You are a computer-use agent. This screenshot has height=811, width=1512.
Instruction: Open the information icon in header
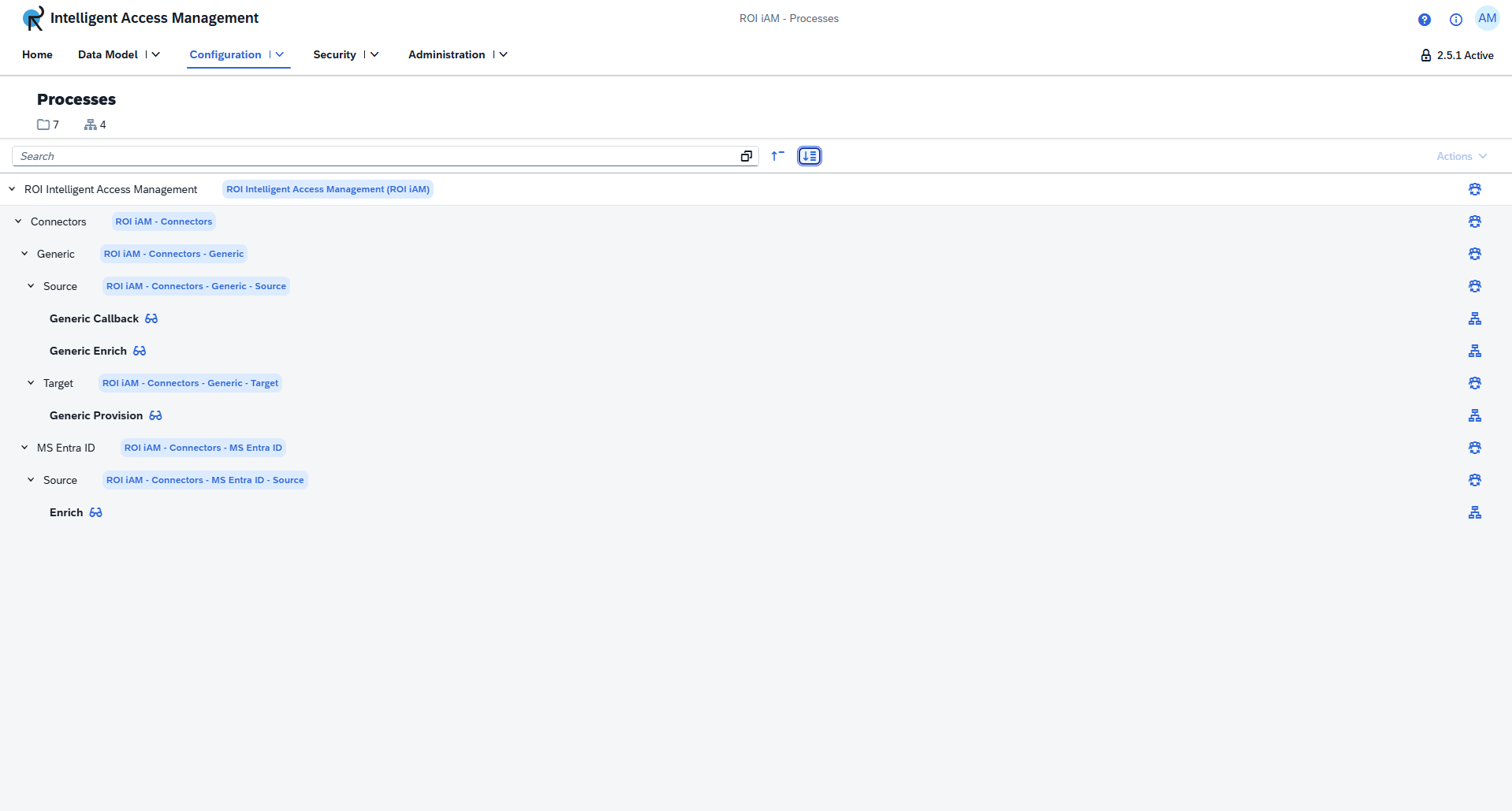coord(1455,20)
